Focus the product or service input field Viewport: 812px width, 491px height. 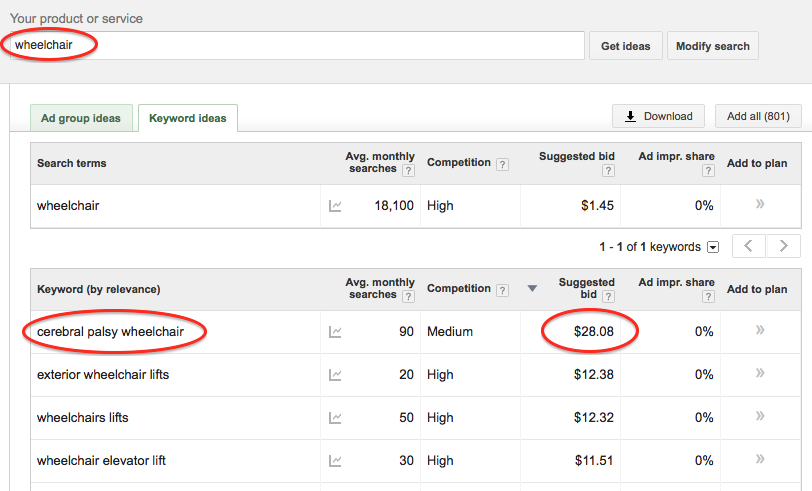pyautogui.click(x=300, y=46)
